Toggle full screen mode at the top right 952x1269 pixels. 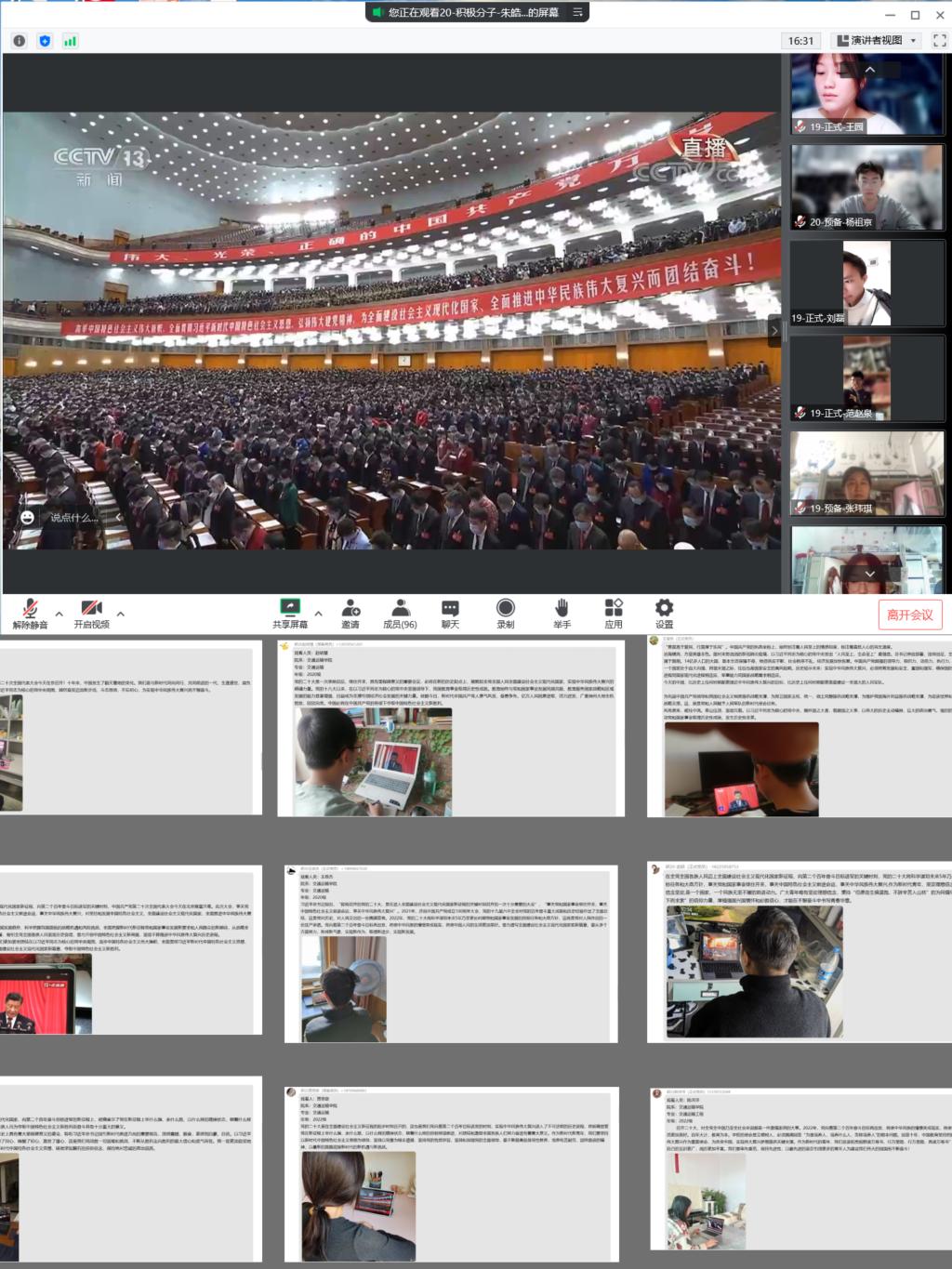pos(939,41)
